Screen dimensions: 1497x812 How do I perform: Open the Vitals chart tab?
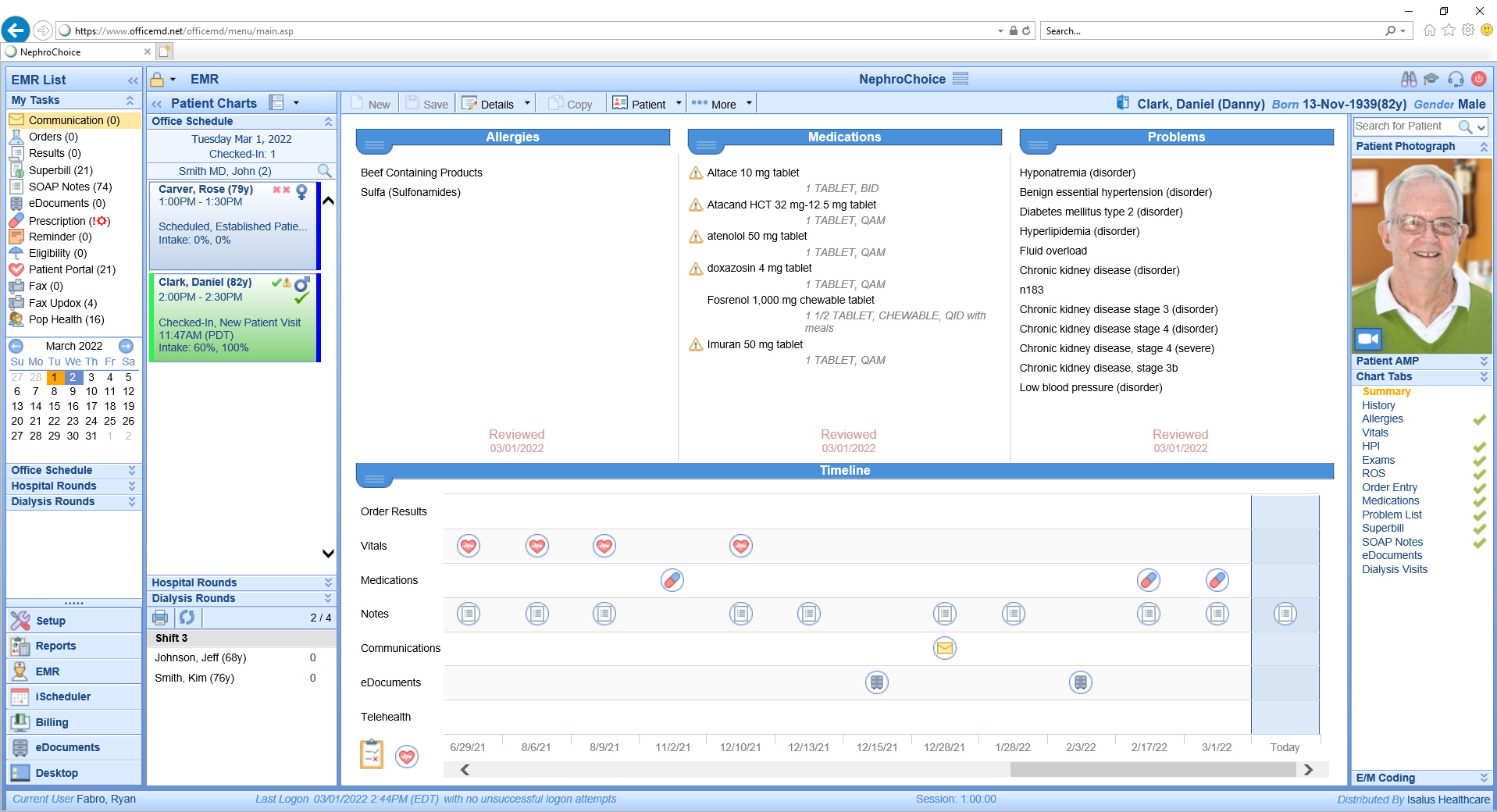pyautogui.click(x=1375, y=433)
